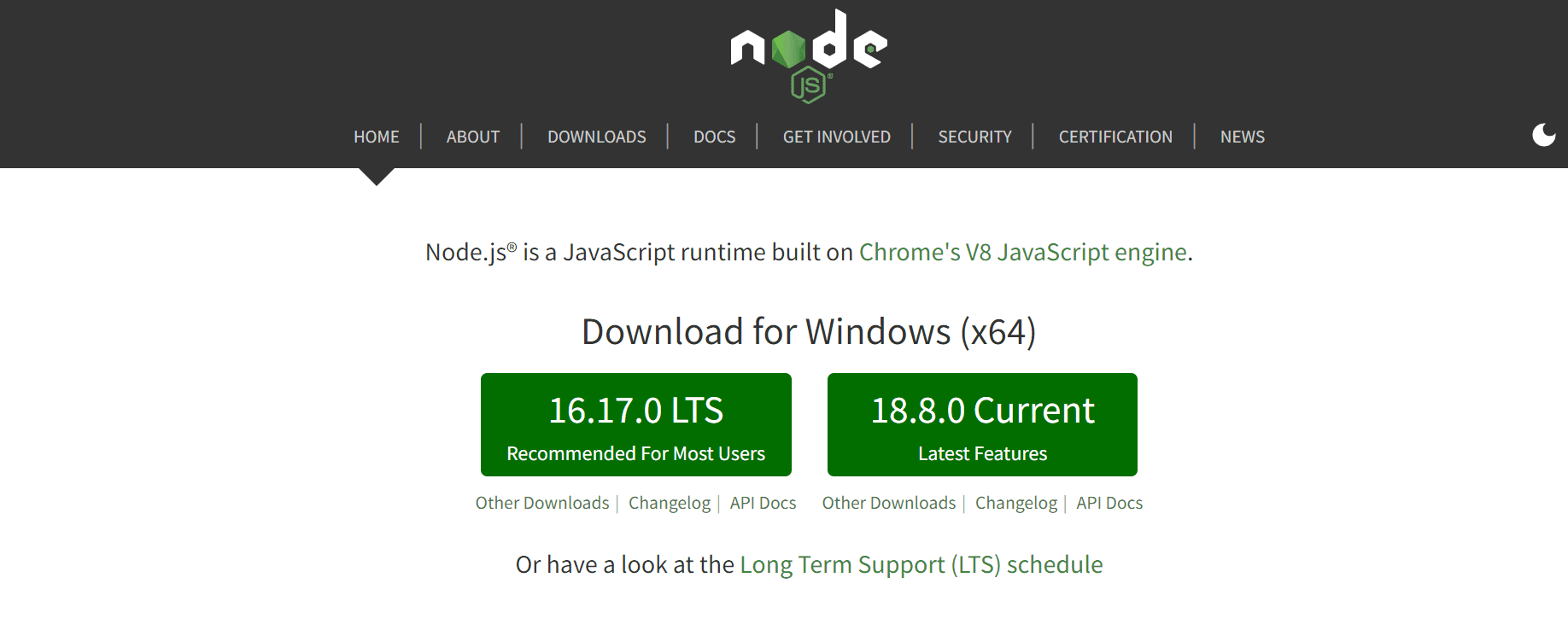This screenshot has width=1568, height=636.
Task: Open the DOWNLOADS menu item
Action: click(x=596, y=137)
